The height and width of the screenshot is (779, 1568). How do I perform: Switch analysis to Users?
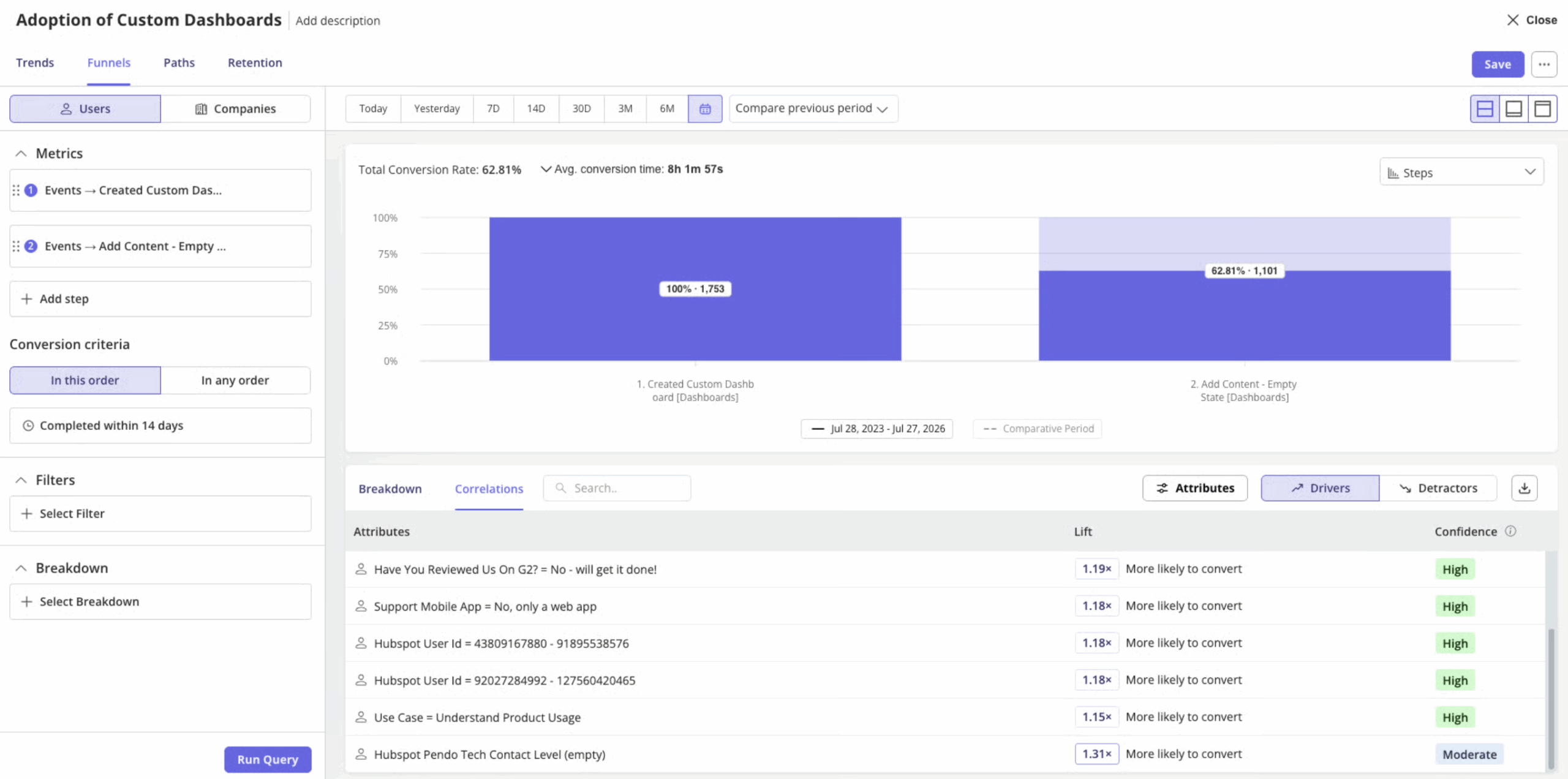point(85,109)
